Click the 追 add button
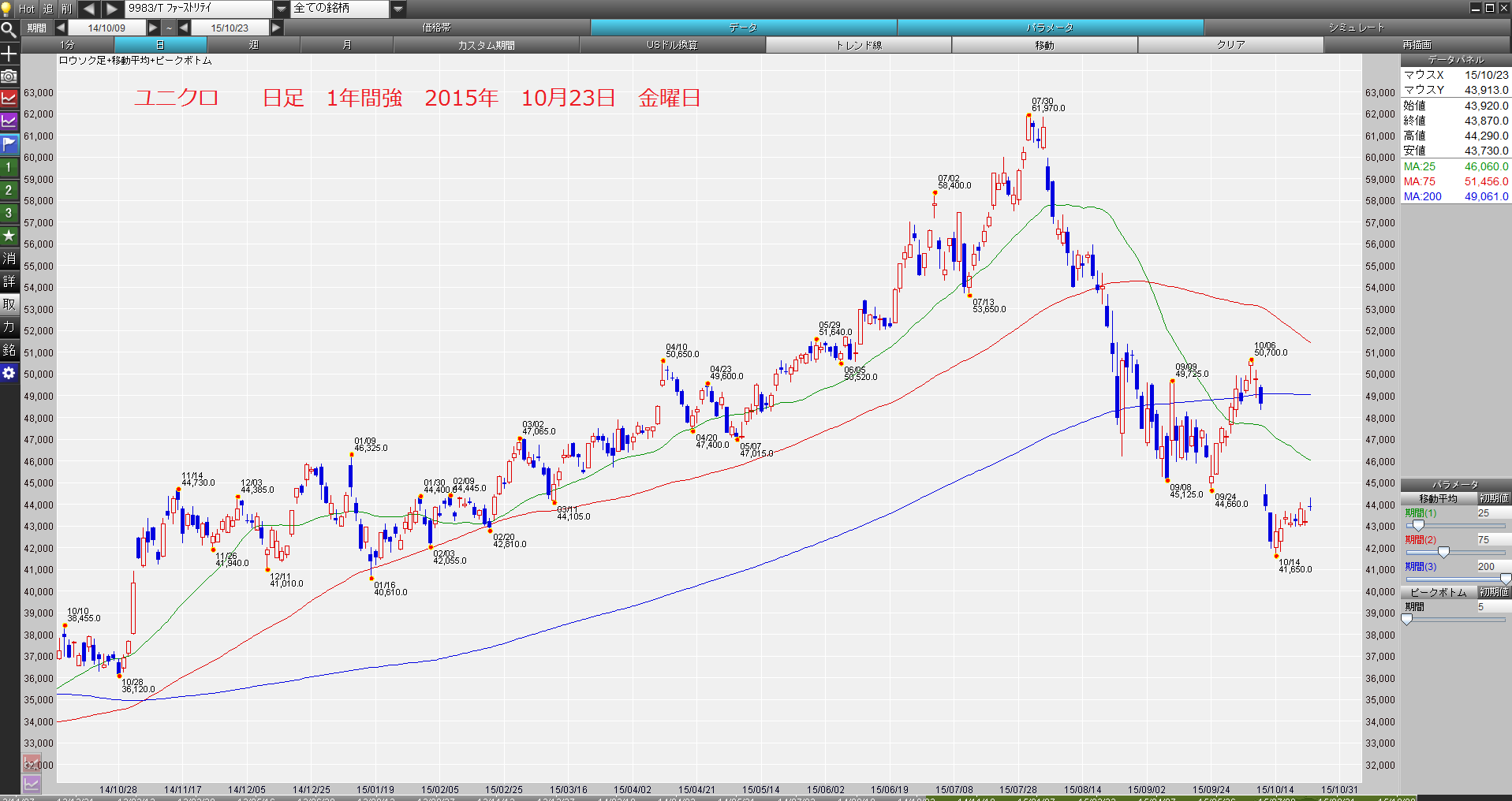 click(47, 9)
